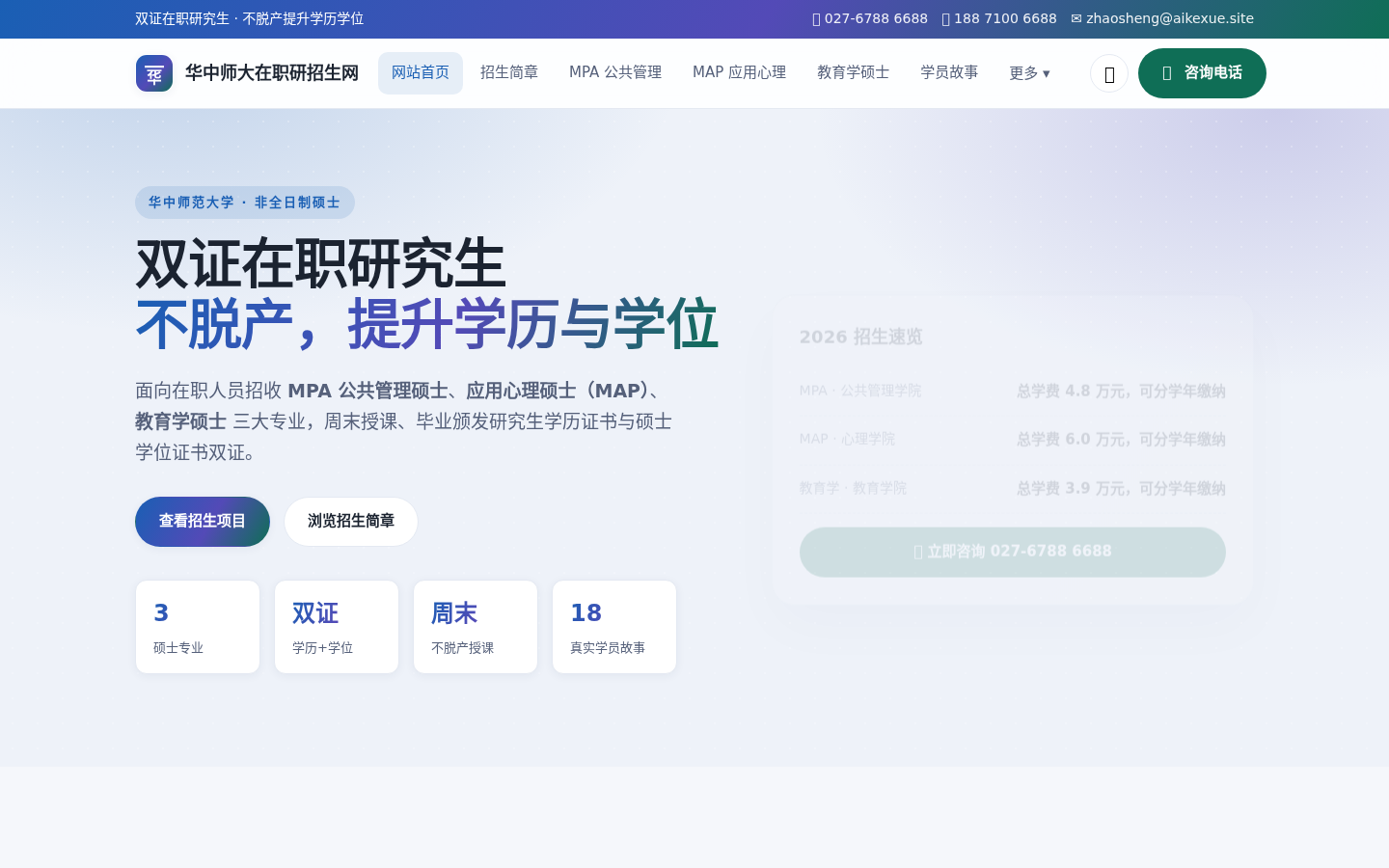
Task: Click the site logo icon
Action: pyautogui.click(x=154, y=73)
